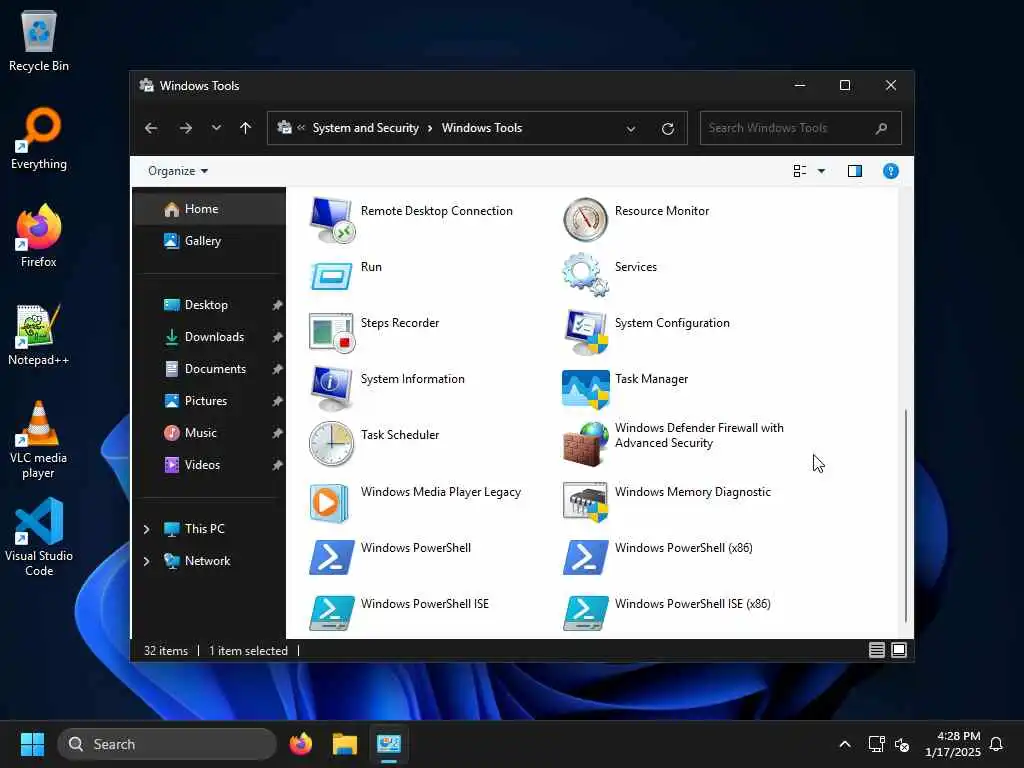1024x768 pixels.
Task: Unpin Videos from Quick access
Action: click(277, 465)
